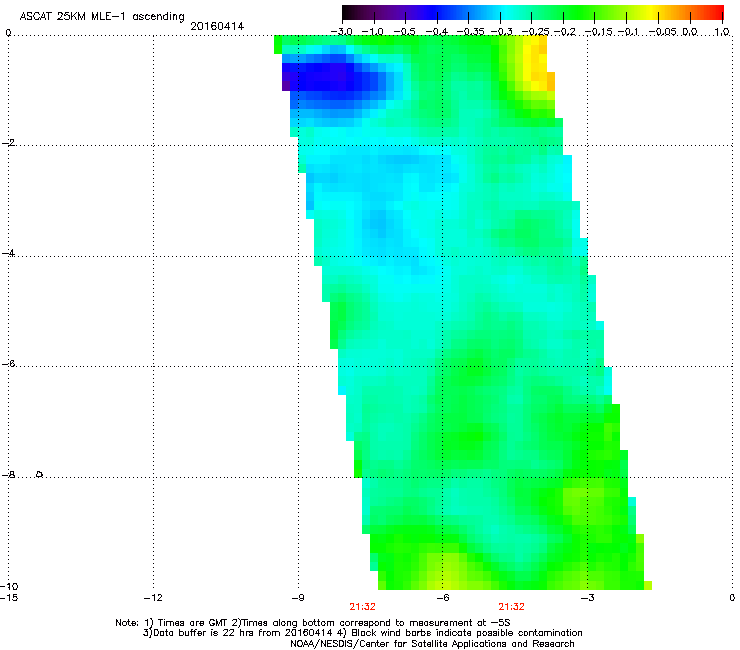Select the date label 20160414
Screen dimensions: 740x650
coord(217,26)
